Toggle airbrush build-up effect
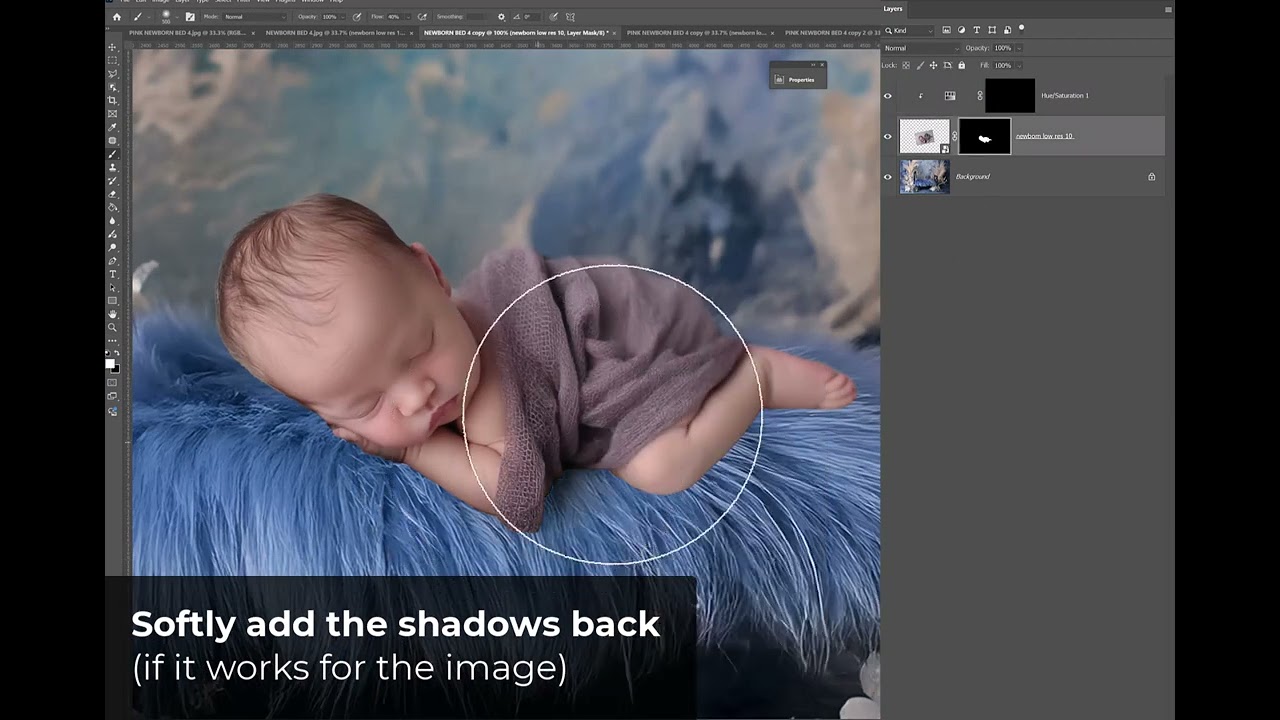The height and width of the screenshot is (720, 1280). [423, 17]
